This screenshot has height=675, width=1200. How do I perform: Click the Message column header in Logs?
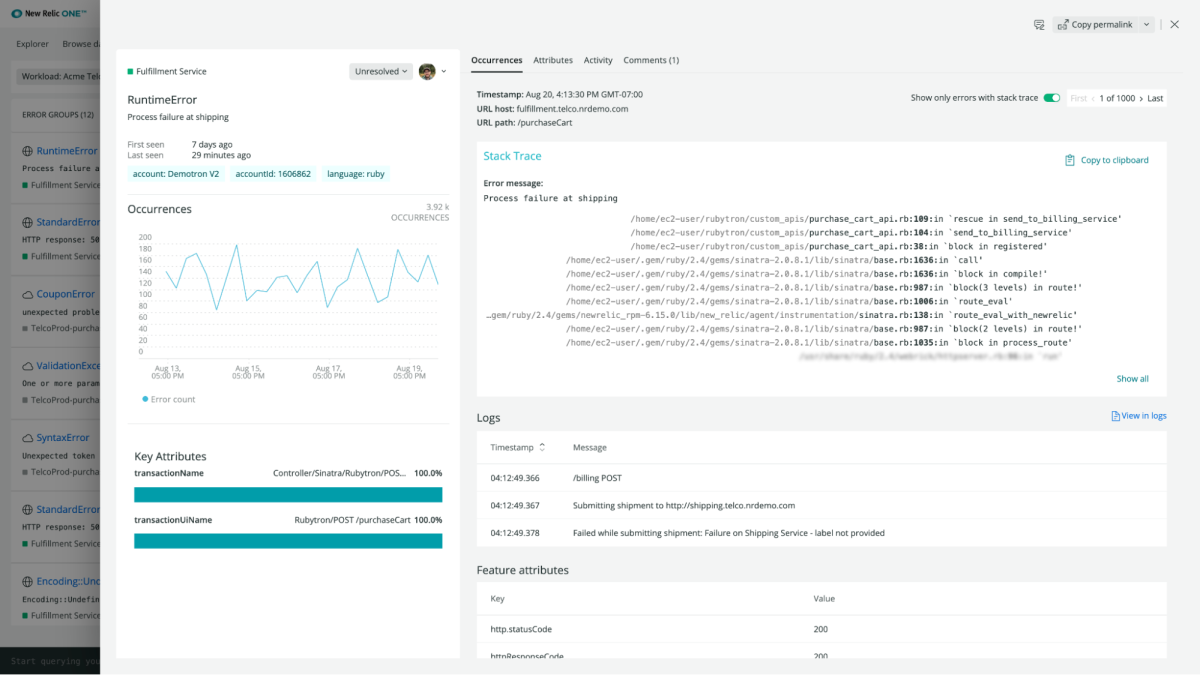pyautogui.click(x=590, y=447)
